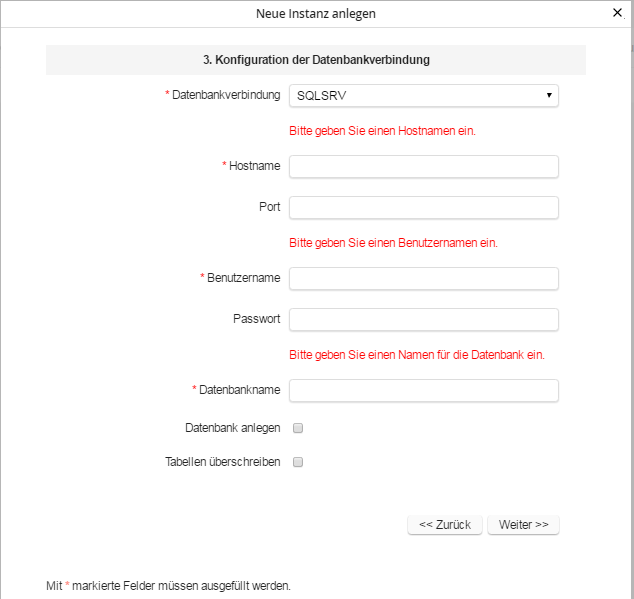This screenshot has height=599, width=634.
Task: Click the vertical scrollbar of the dialog
Action: click(x=630, y=300)
